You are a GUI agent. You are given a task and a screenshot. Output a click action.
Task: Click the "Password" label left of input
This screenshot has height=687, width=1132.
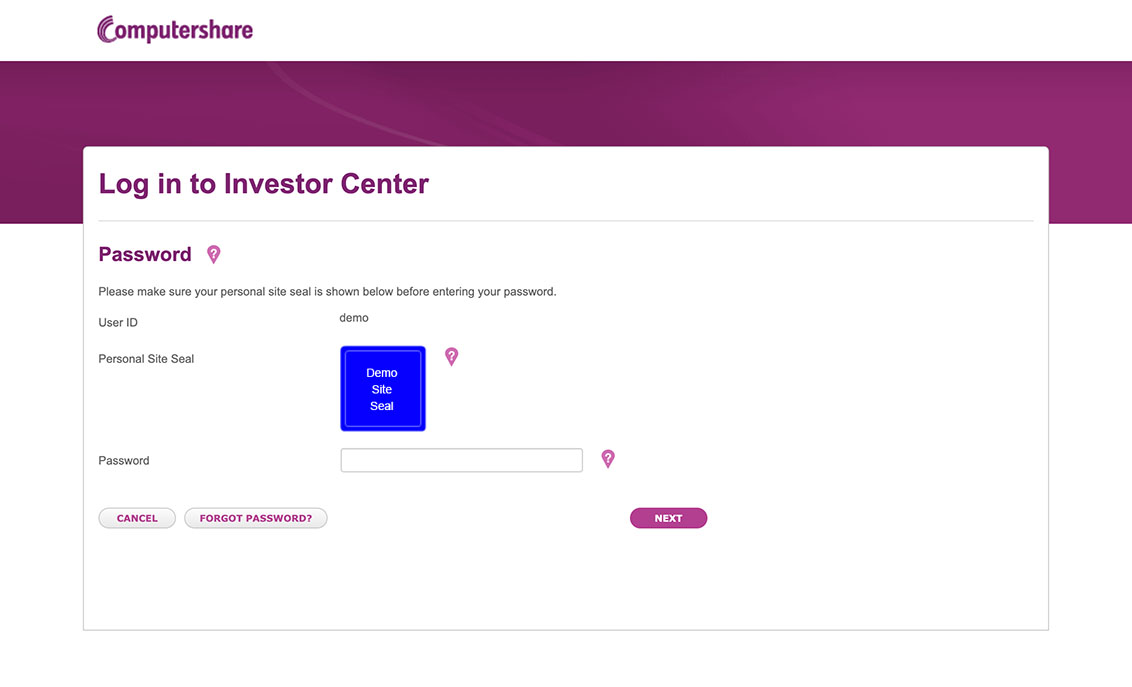[124, 461]
